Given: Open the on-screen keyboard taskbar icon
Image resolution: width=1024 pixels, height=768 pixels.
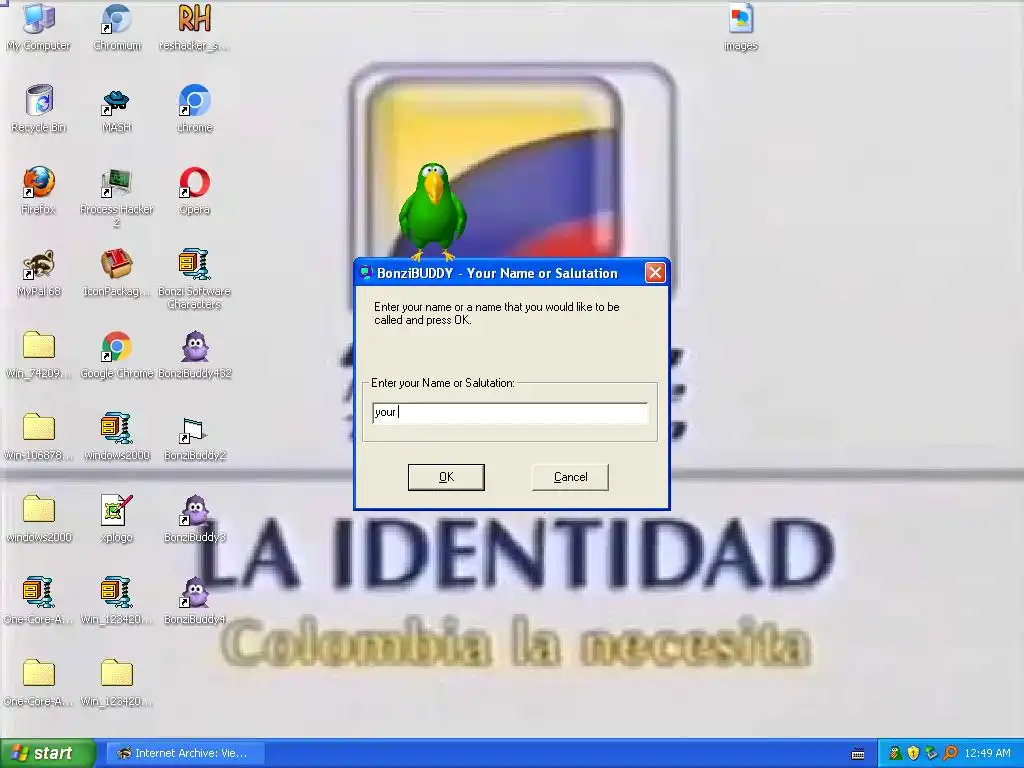Looking at the screenshot, I should [x=858, y=754].
